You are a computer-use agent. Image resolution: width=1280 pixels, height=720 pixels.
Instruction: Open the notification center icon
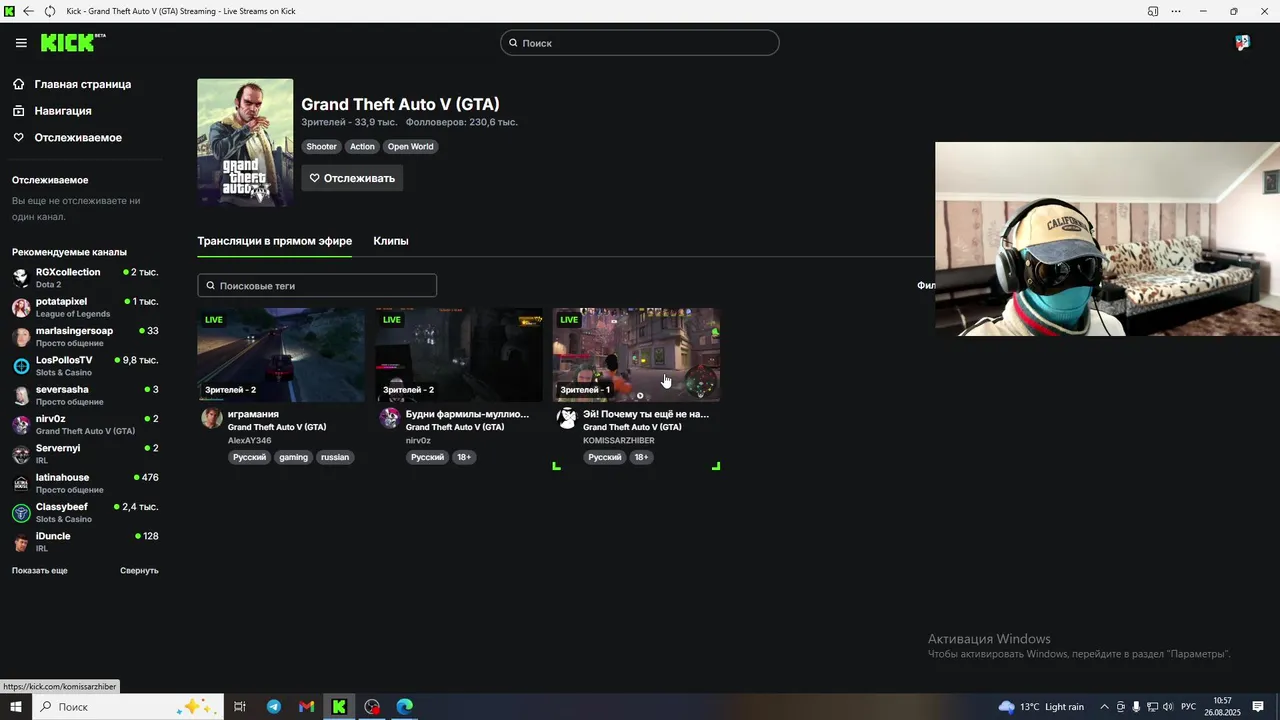[x=1258, y=707]
